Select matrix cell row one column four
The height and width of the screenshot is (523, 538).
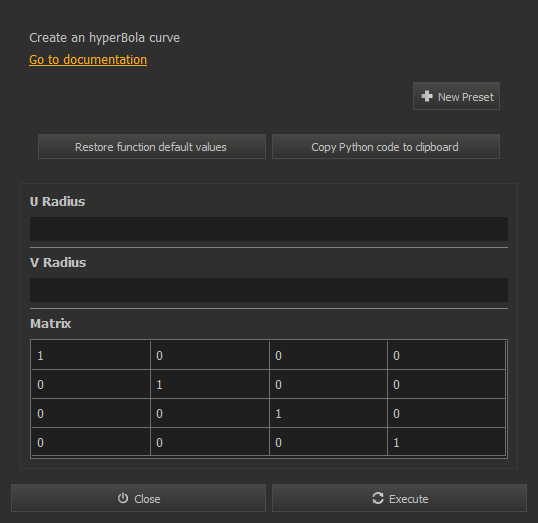point(446,355)
